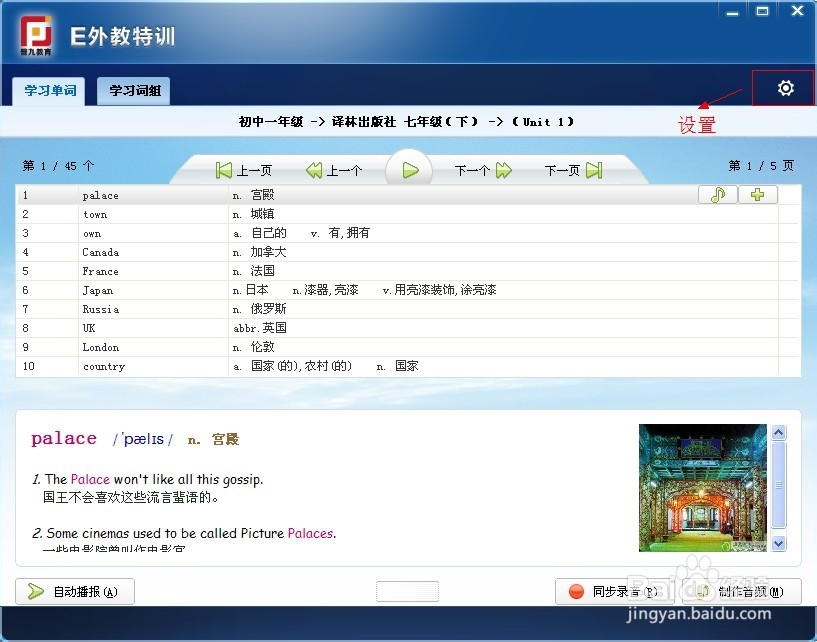The height and width of the screenshot is (642, 817).
Task: Click example sentence 'The Palace won't like all this gossip'
Action: tap(147, 479)
